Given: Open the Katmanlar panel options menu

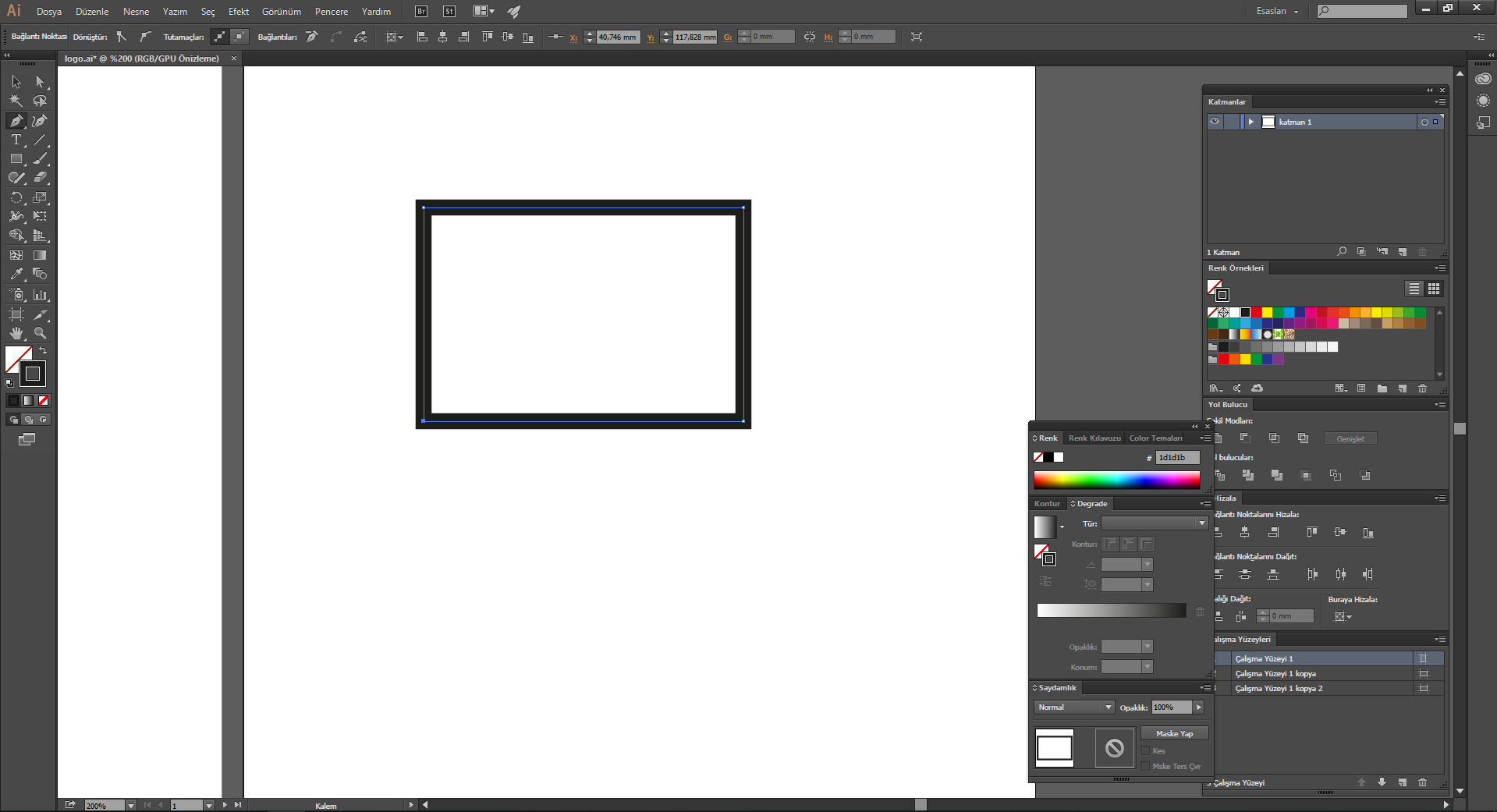Looking at the screenshot, I should coord(1439,101).
